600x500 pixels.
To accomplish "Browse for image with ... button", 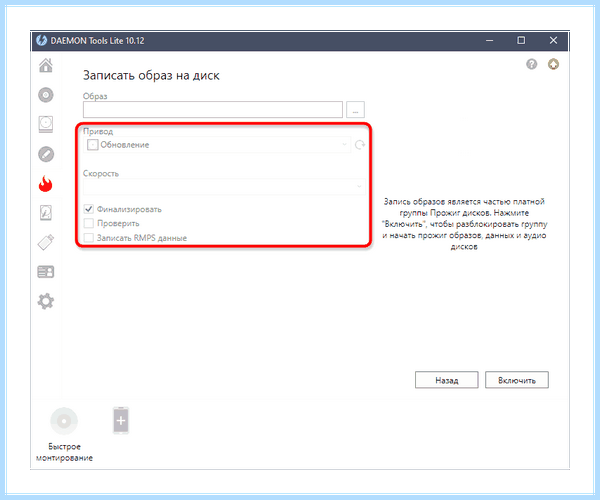I will coord(355,110).
